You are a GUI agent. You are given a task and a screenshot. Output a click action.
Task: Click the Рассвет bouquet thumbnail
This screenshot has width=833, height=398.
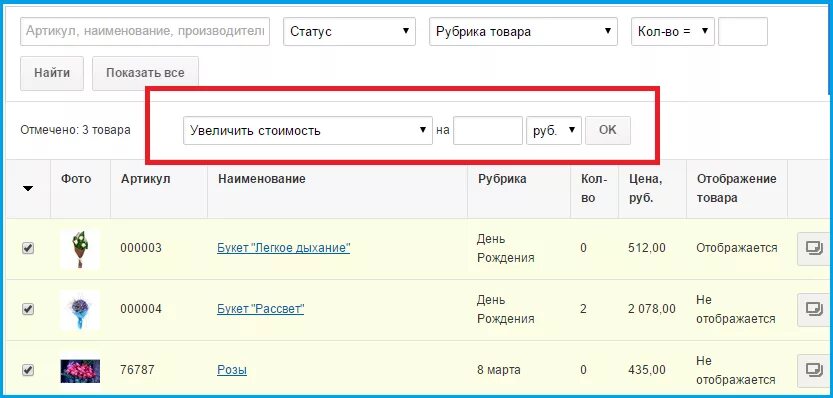pos(80,309)
